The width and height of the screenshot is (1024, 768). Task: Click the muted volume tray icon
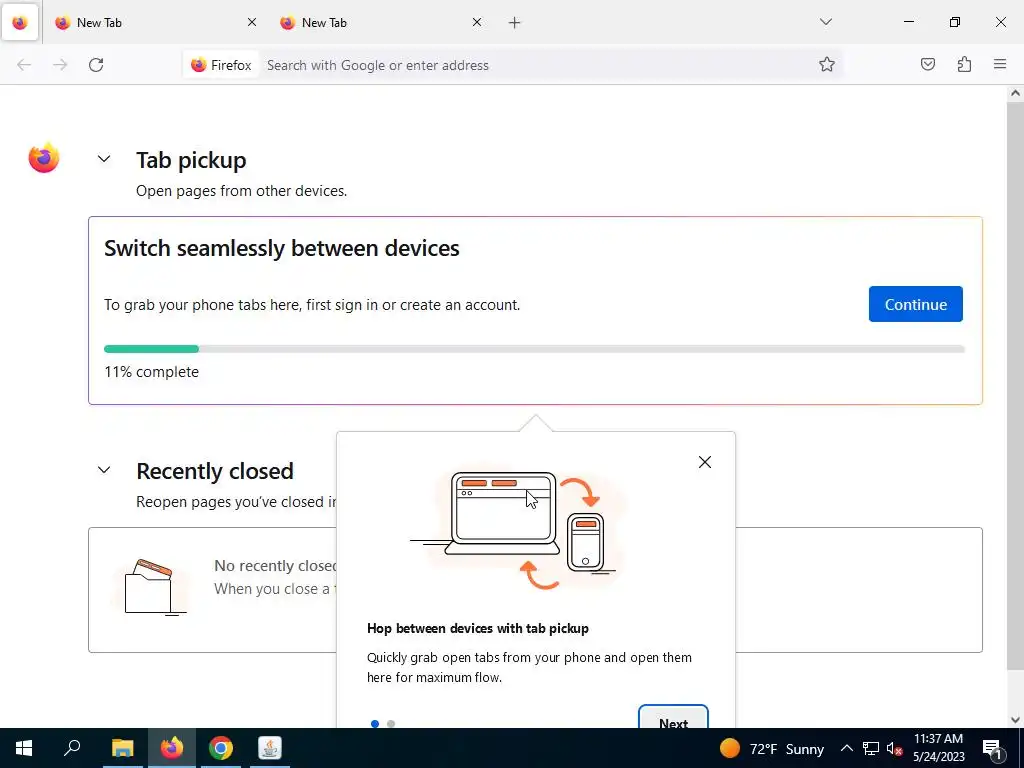894,748
